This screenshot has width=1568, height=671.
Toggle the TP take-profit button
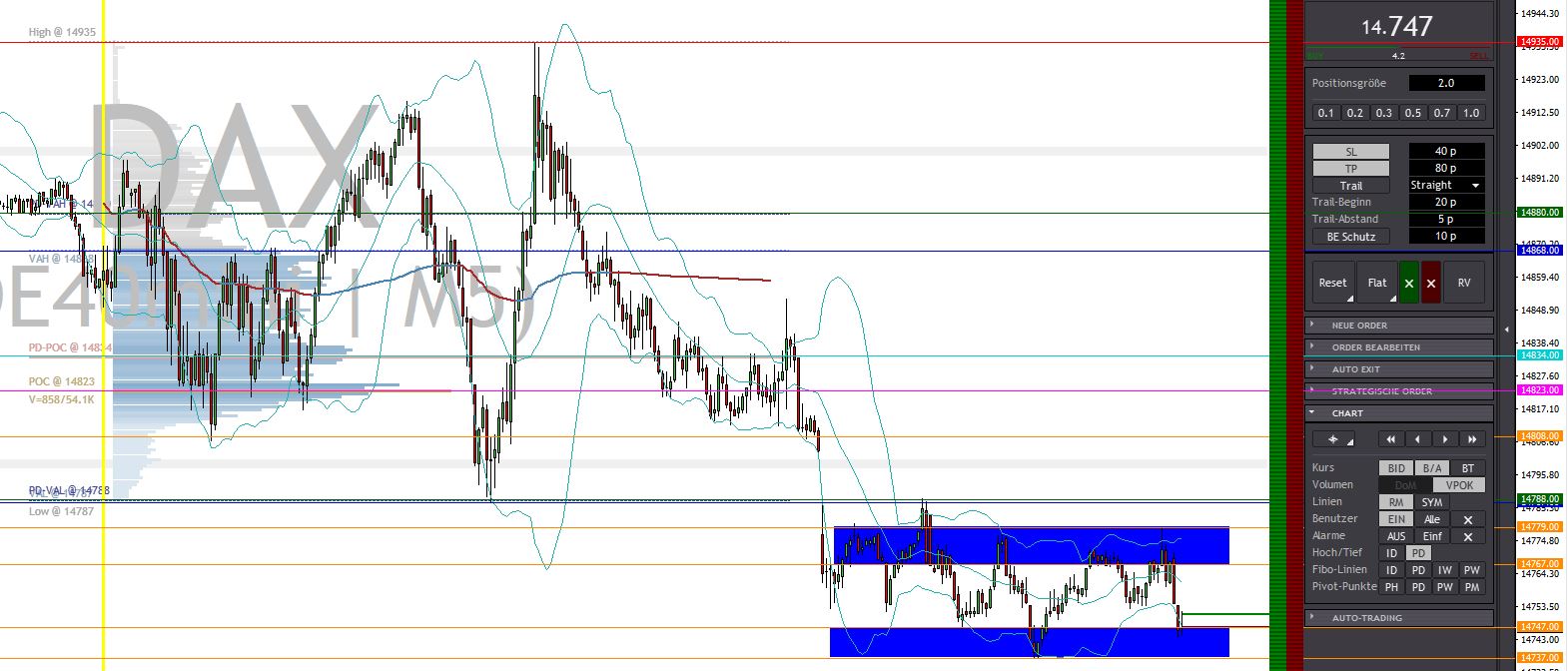pos(1351,169)
